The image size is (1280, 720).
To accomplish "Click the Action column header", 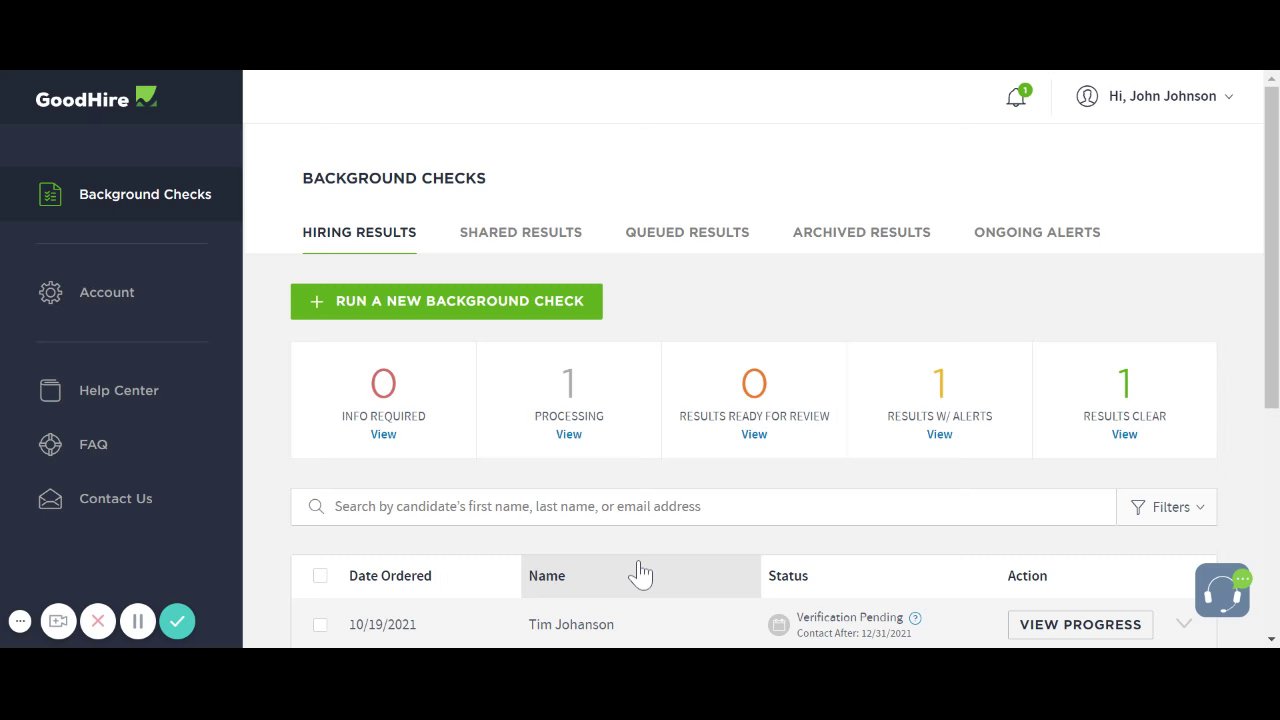I will click(1027, 575).
